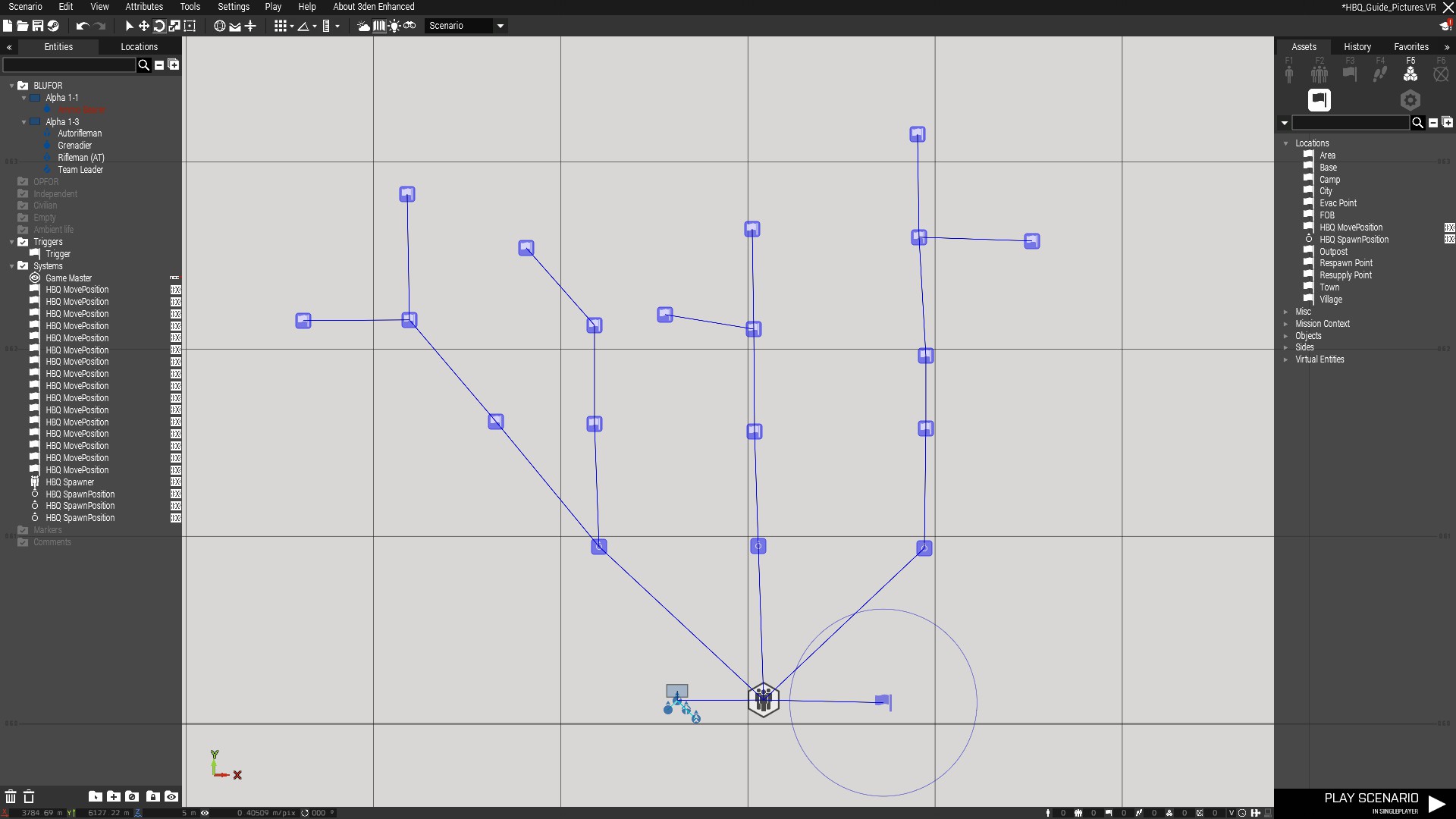1456x819 pixels.
Task: Click the entity list search magnifier
Action: (143, 65)
